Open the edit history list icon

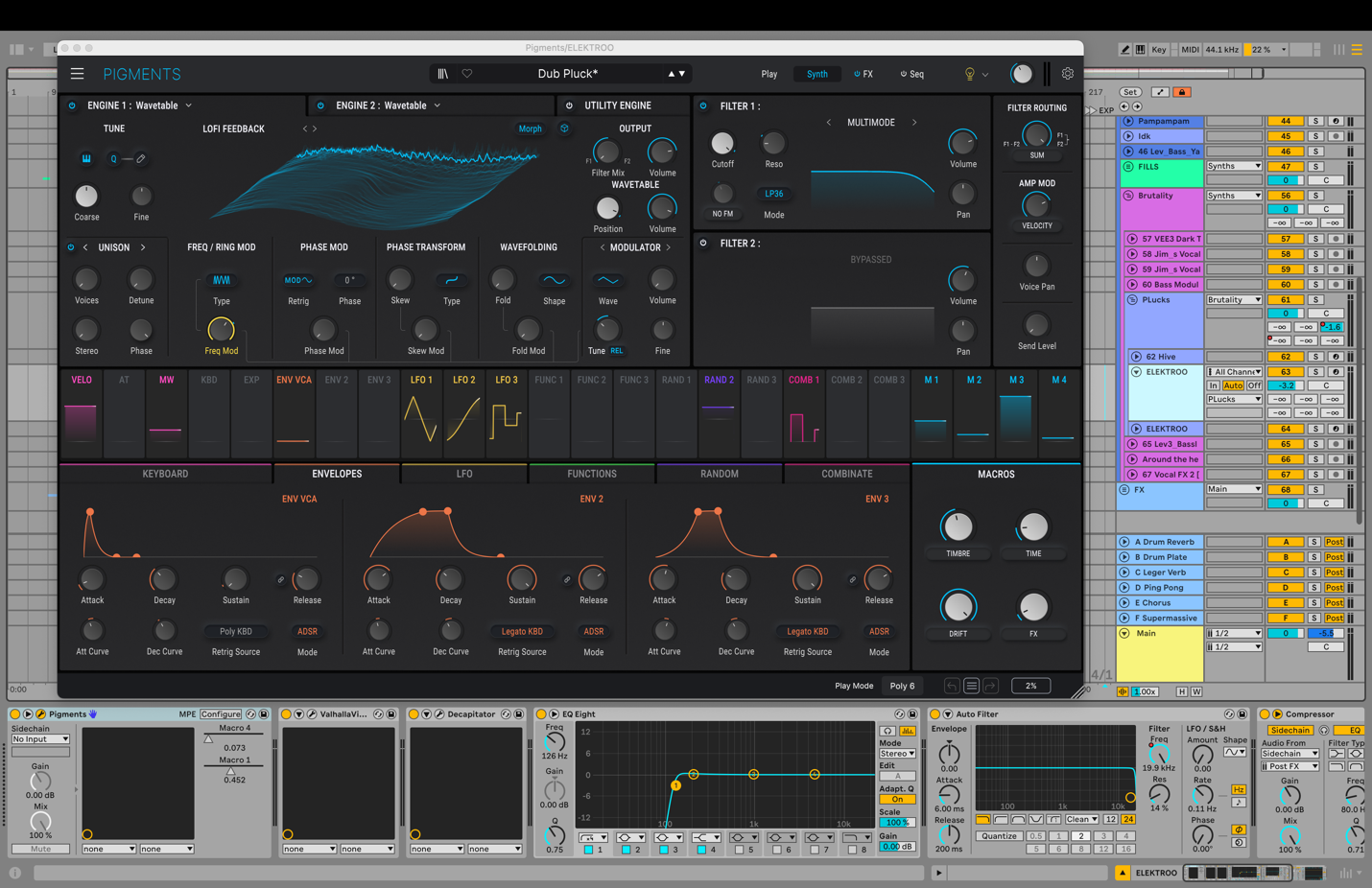click(x=972, y=686)
